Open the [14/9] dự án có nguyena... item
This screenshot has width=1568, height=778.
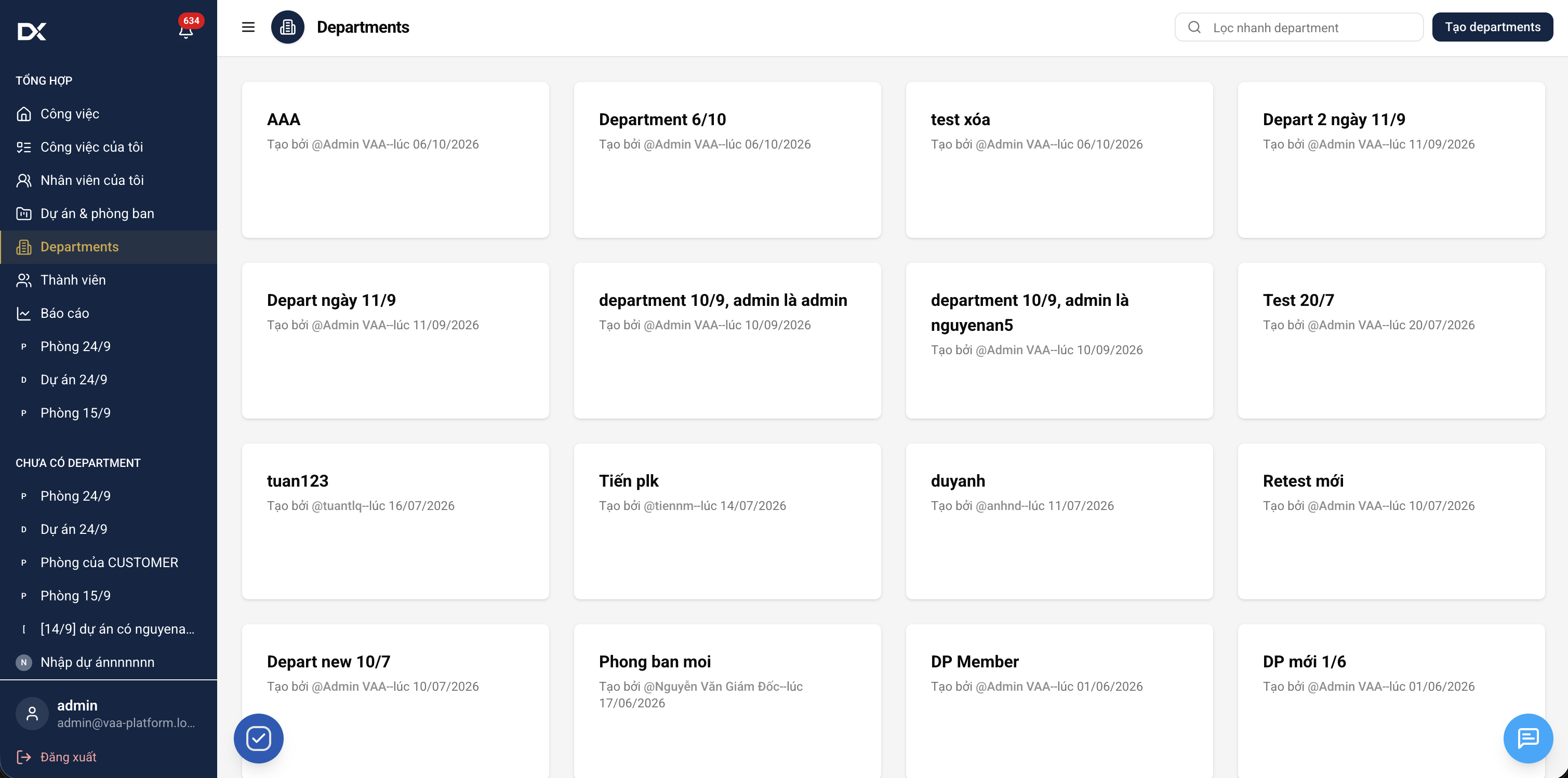click(109, 629)
